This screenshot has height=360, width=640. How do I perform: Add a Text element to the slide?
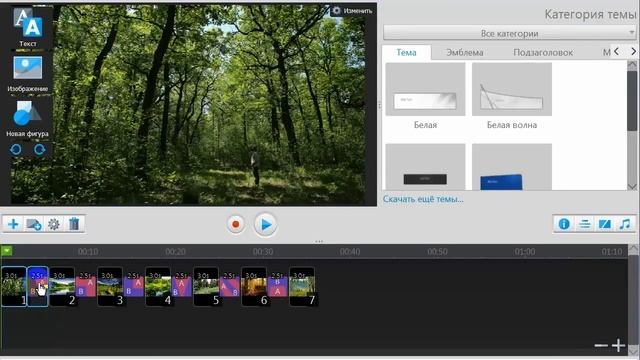[28, 27]
